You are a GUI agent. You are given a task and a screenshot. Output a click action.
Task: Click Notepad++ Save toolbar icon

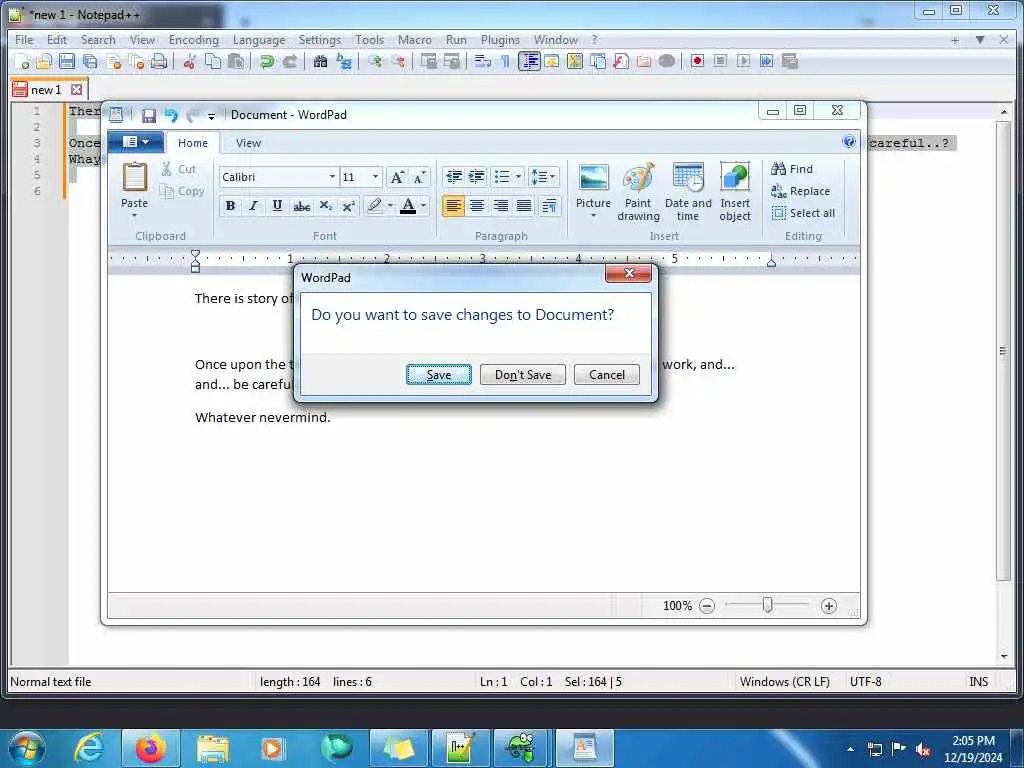(x=67, y=61)
